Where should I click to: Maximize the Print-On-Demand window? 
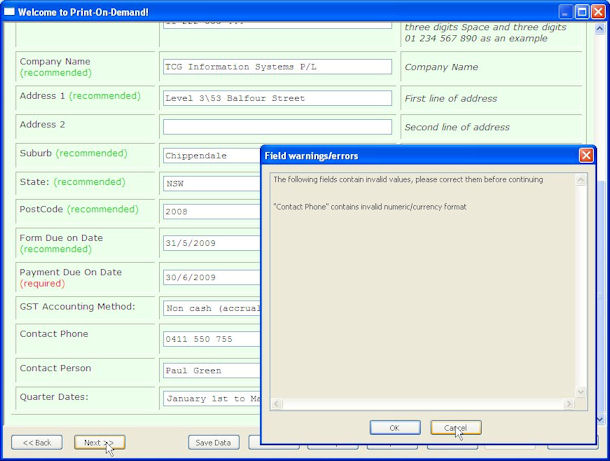(x=582, y=11)
